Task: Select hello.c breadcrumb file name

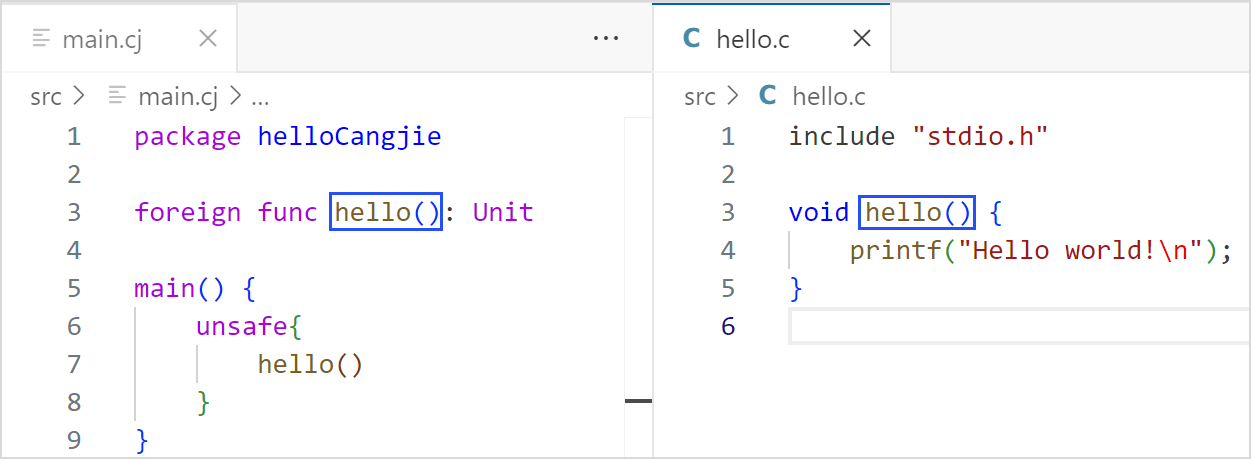Action: coord(829,96)
